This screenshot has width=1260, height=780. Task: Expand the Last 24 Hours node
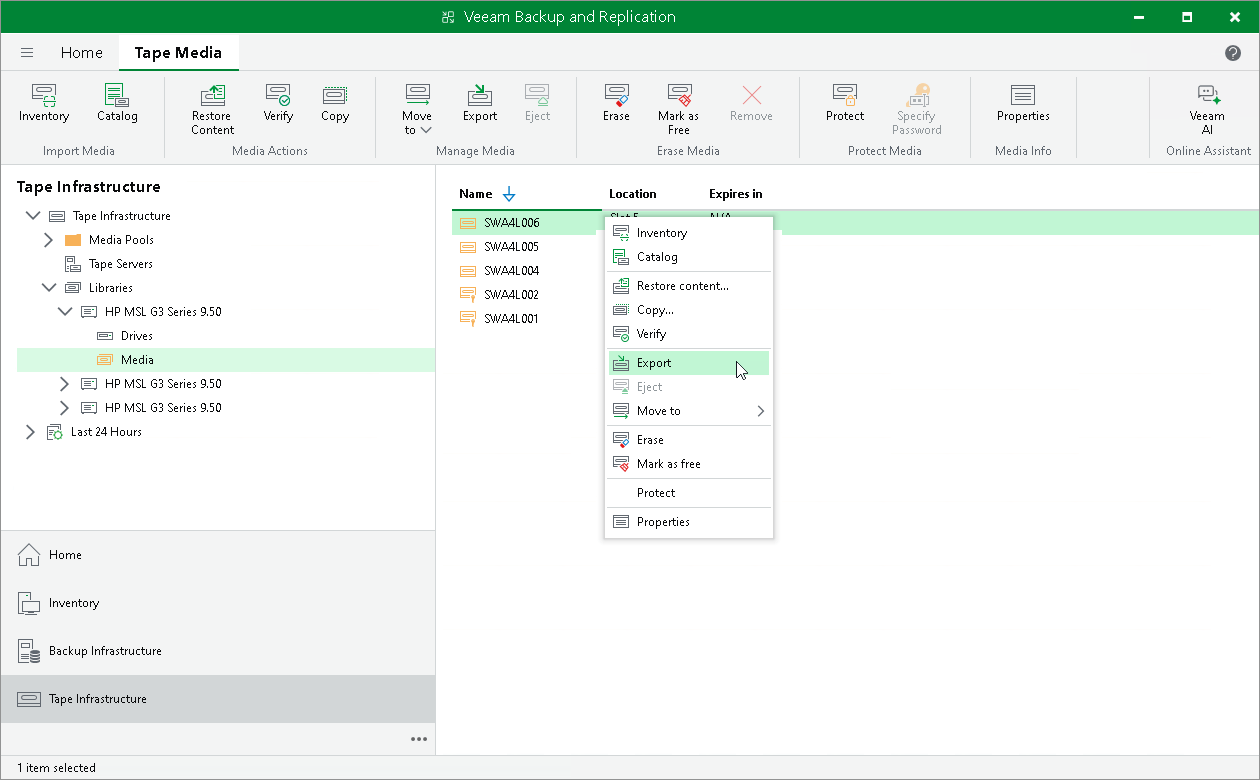coord(29,431)
